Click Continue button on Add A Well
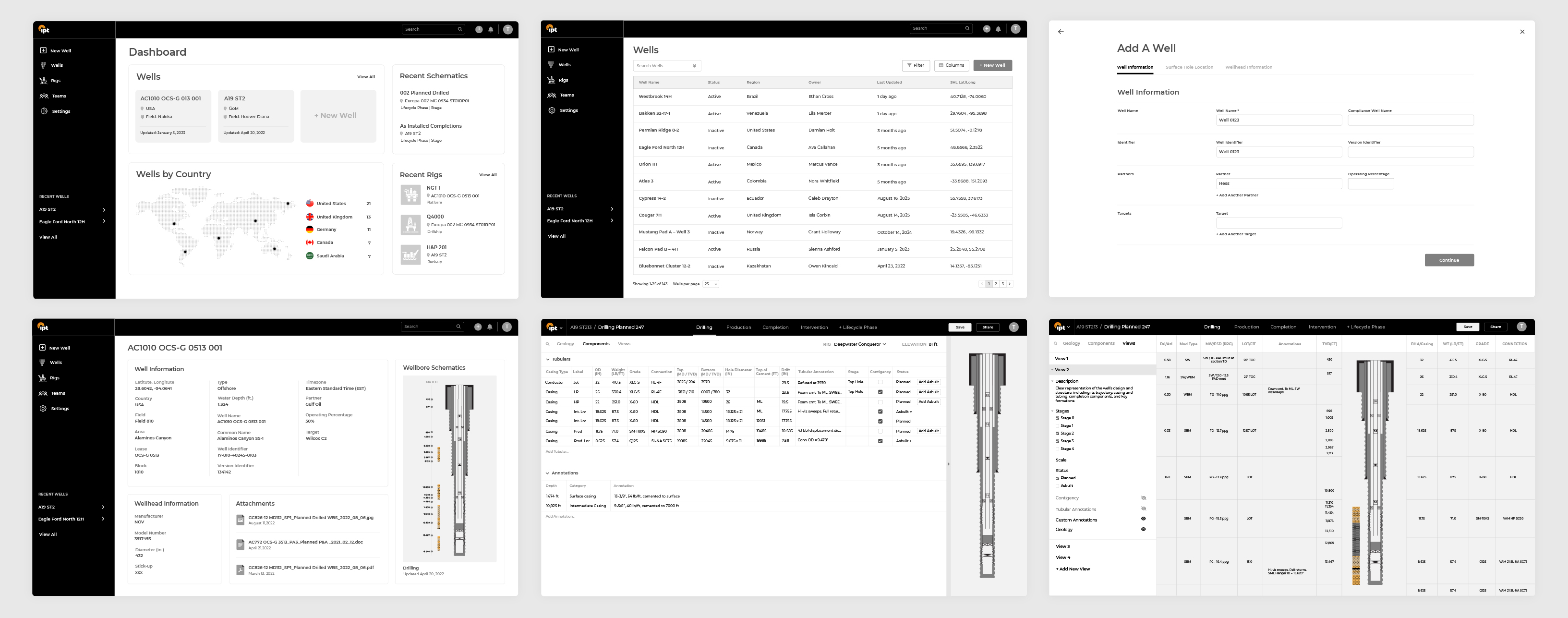Viewport: 1568px width, 618px height. click(1449, 260)
